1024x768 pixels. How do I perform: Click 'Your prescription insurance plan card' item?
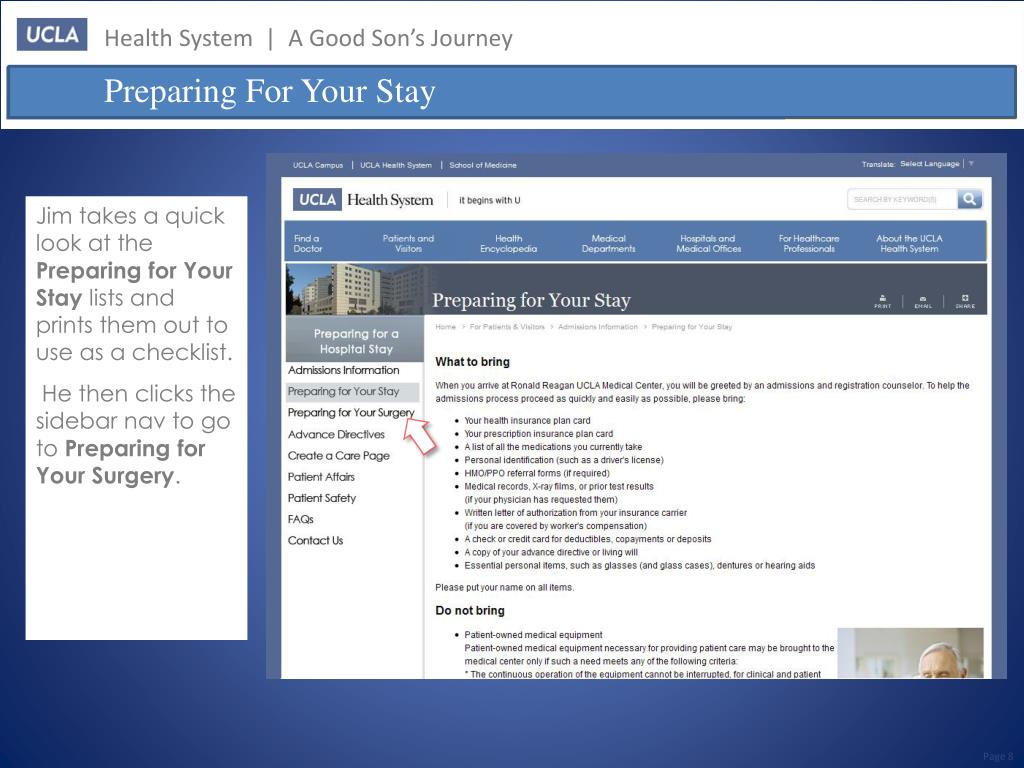click(539, 434)
